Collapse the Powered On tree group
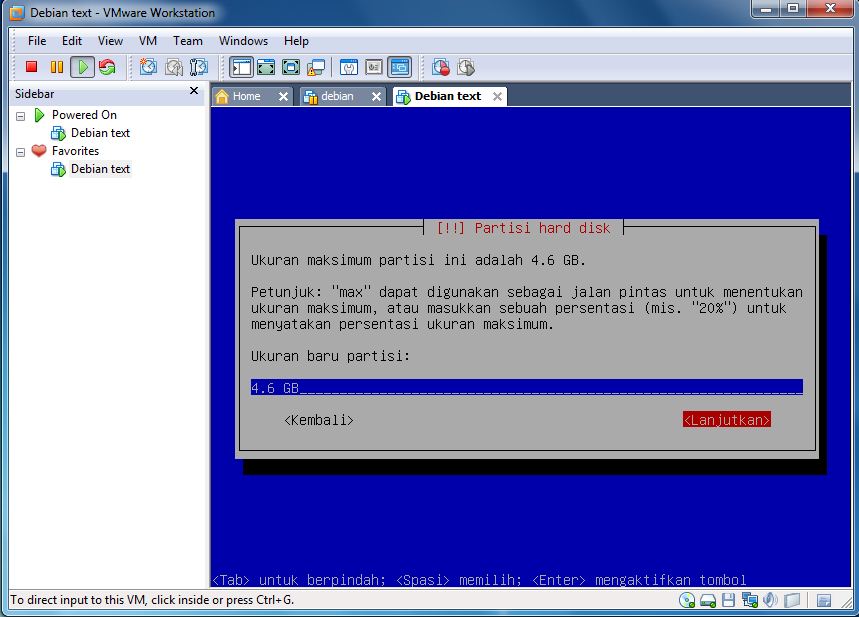Image resolution: width=859 pixels, height=617 pixels. pyautogui.click(x=20, y=116)
